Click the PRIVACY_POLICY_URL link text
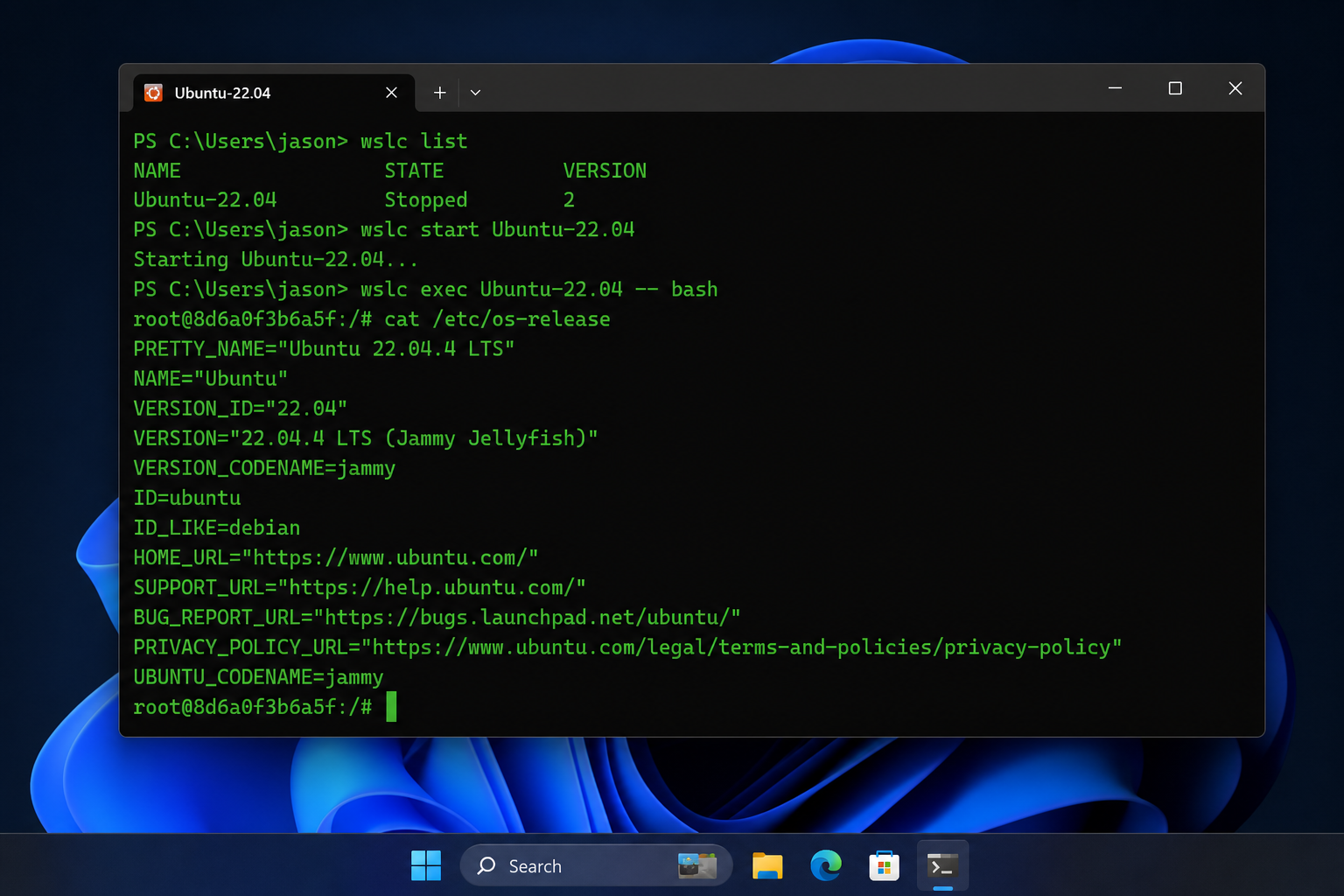 pos(742,647)
